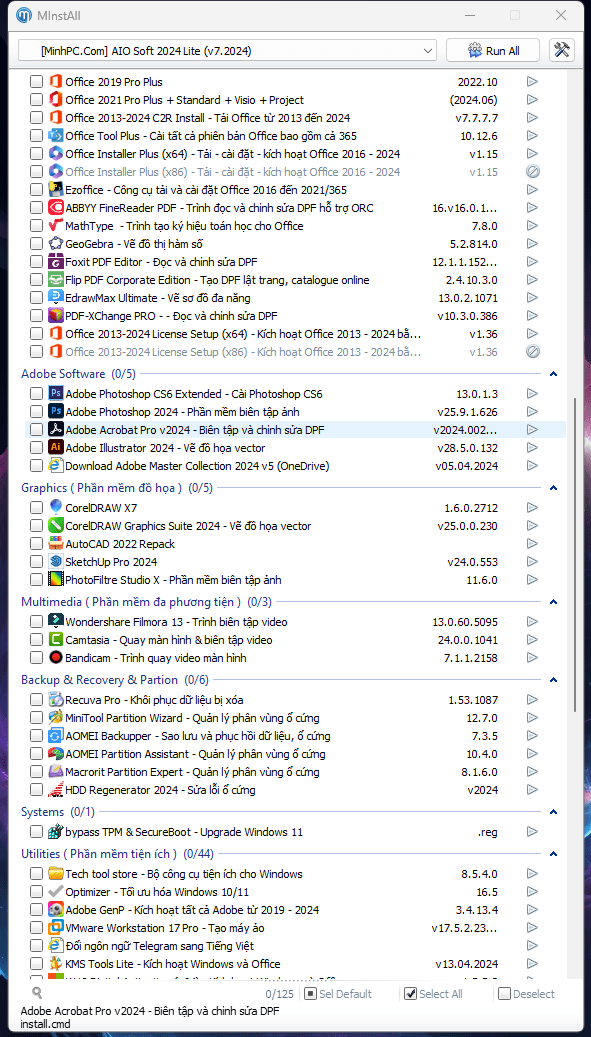Click the PDF-XChange PRO application icon

(56, 315)
